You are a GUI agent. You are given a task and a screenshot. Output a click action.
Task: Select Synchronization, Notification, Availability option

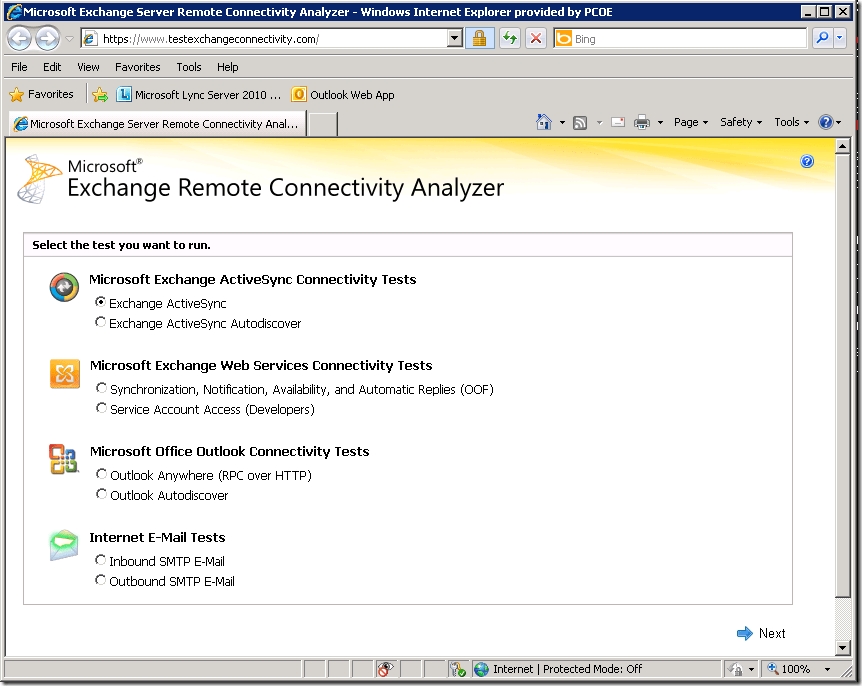(x=101, y=388)
